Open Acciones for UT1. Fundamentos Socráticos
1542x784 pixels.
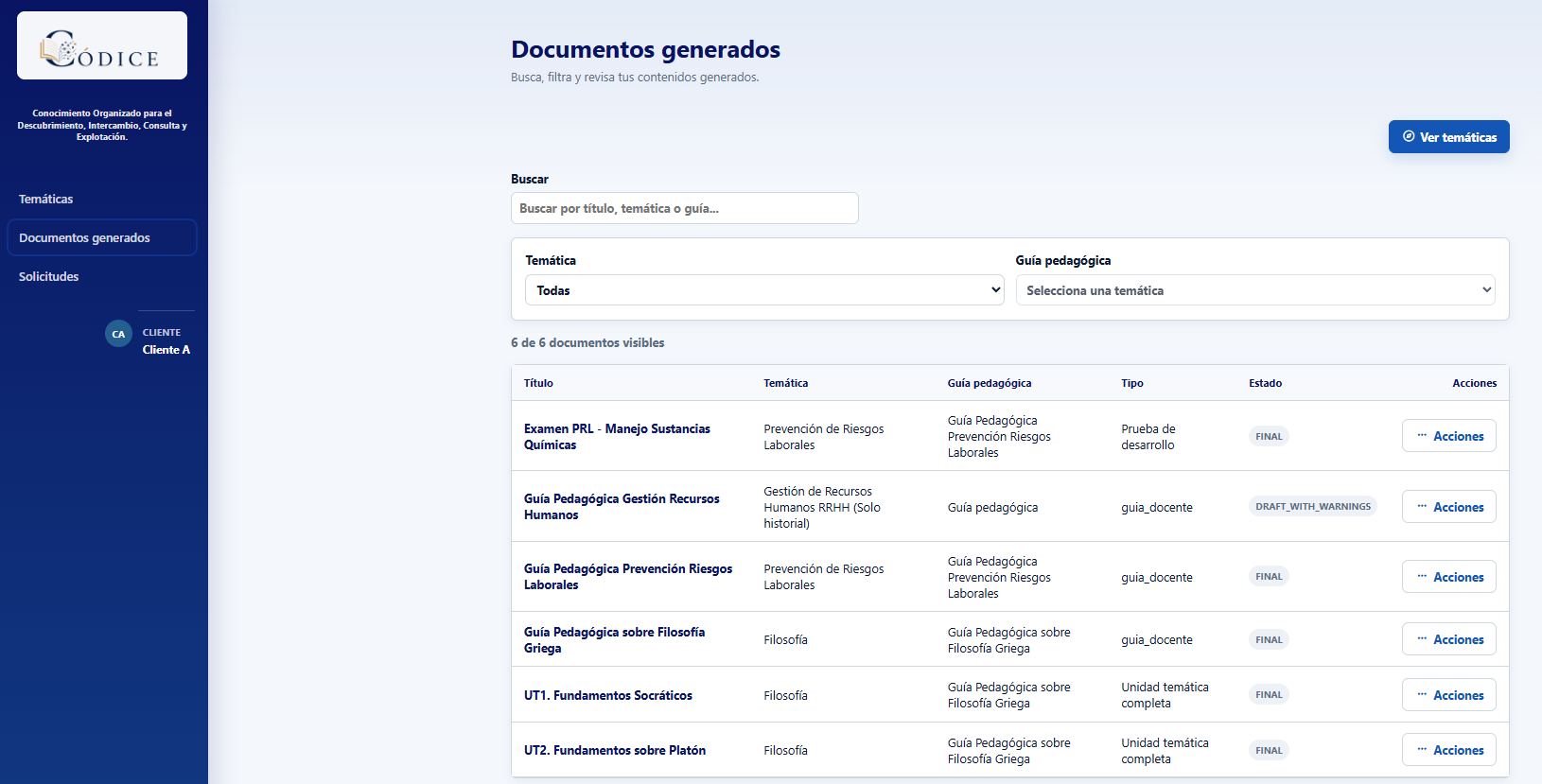(x=1448, y=695)
